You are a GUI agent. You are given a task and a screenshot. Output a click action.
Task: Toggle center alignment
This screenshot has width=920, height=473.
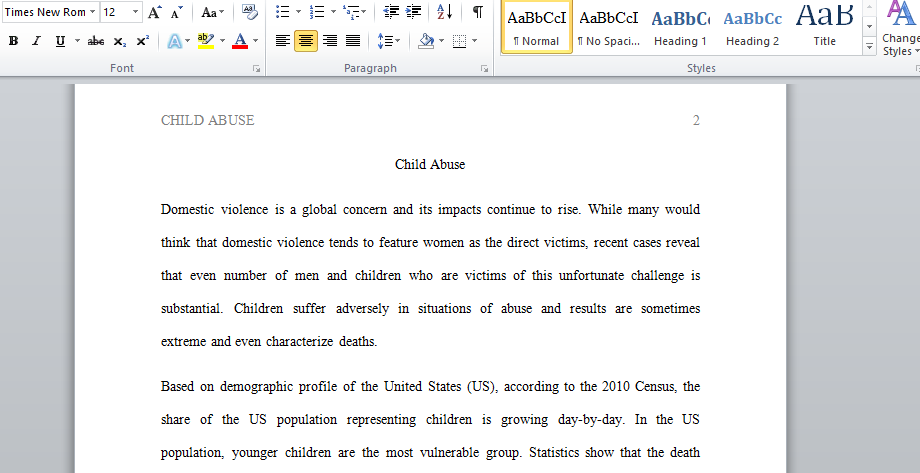pos(306,41)
